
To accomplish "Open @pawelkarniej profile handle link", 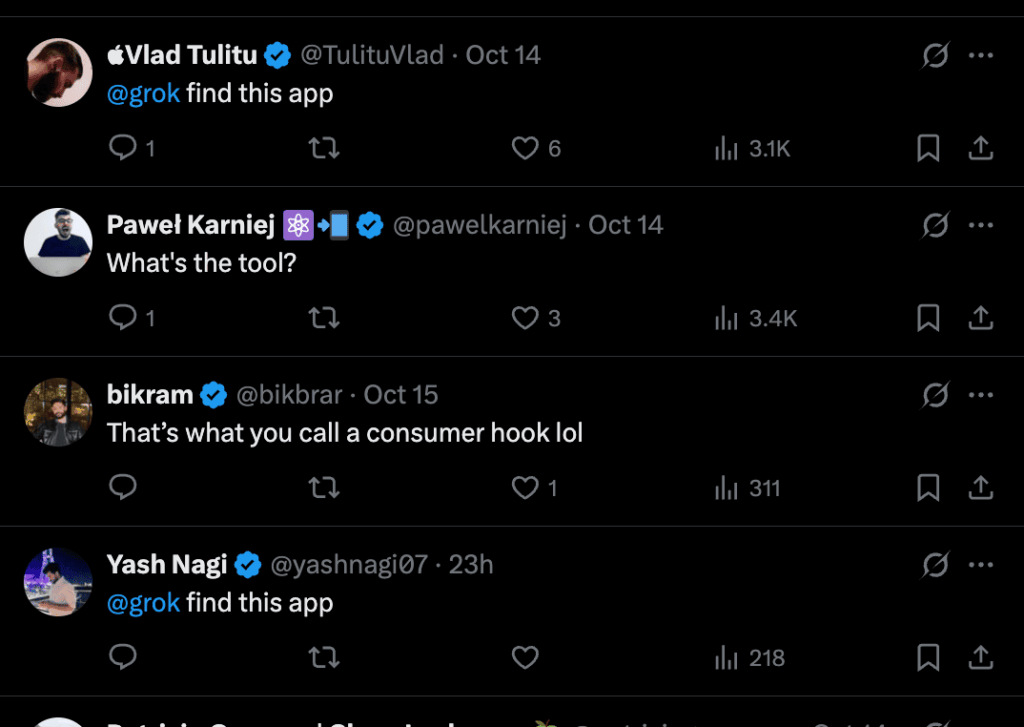I will (480, 226).
